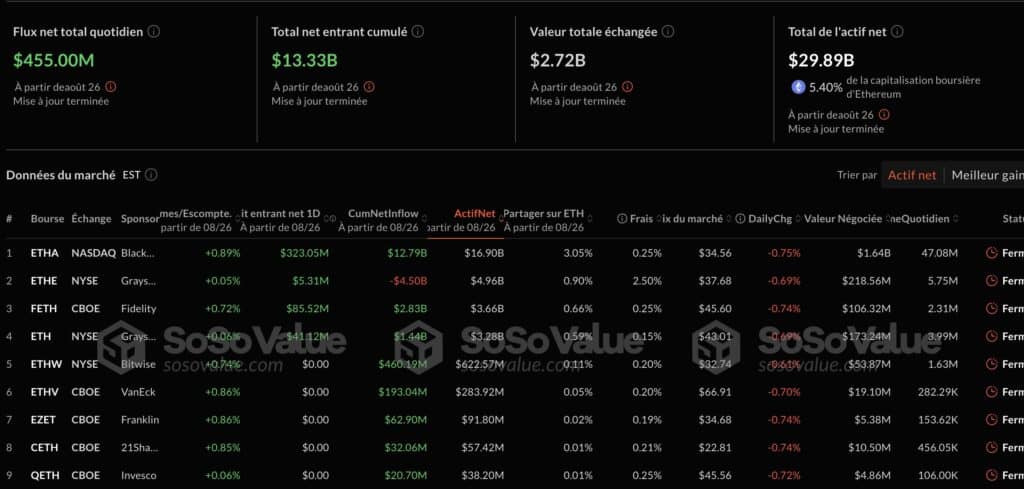Image resolution: width=1024 pixels, height=489 pixels.
Task: Click Invesco sponsor cell
Action: [x=138, y=475]
